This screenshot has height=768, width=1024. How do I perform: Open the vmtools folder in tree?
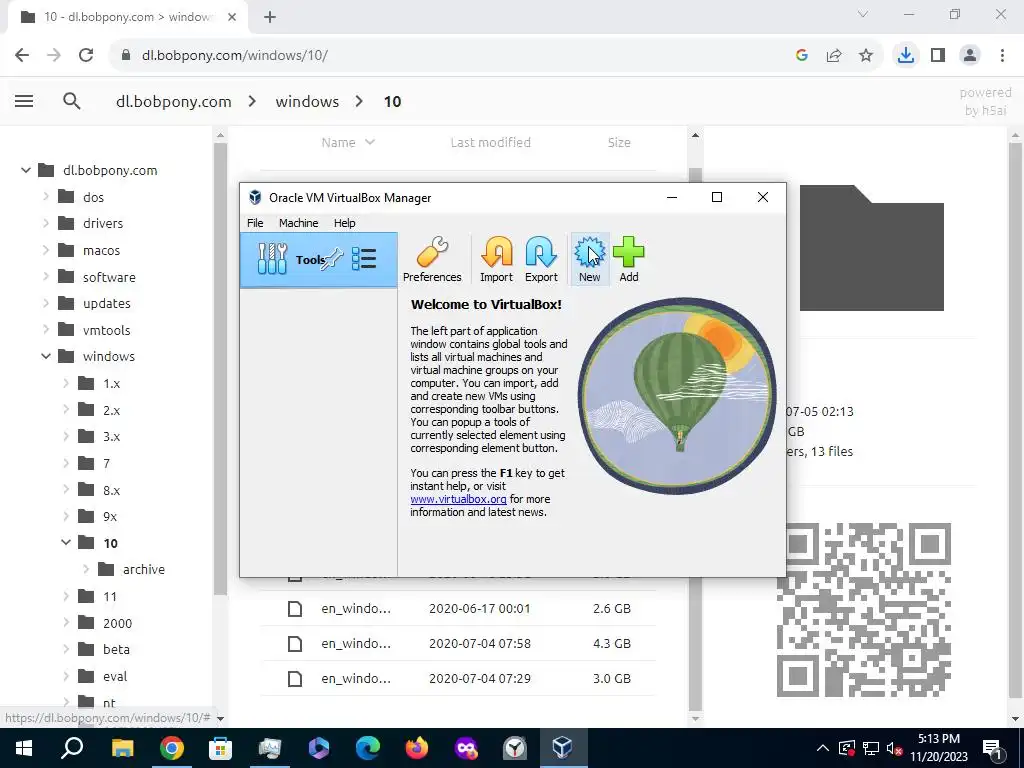pyautogui.click(x=106, y=330)
